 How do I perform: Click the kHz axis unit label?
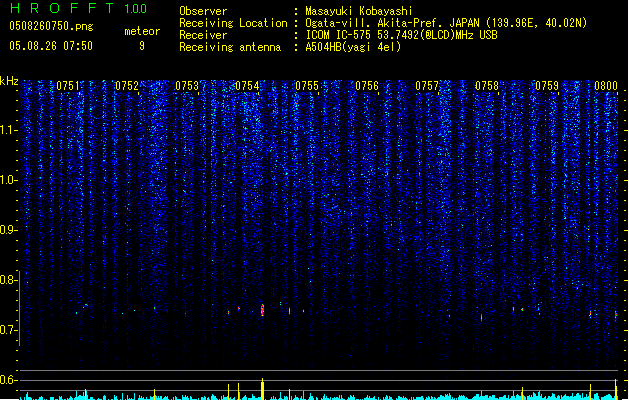pos(9,81)
